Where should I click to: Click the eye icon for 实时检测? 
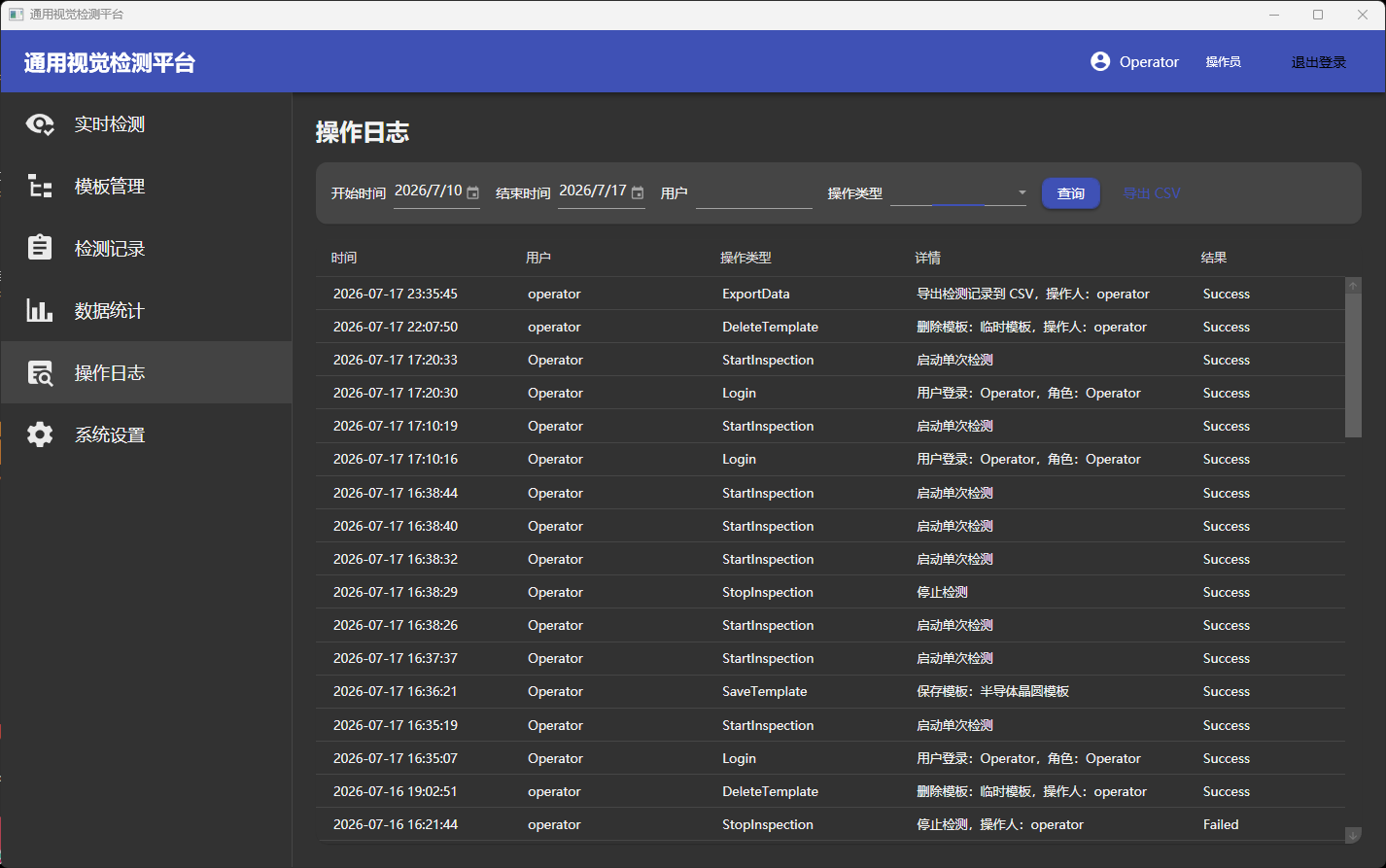(40, 124)
